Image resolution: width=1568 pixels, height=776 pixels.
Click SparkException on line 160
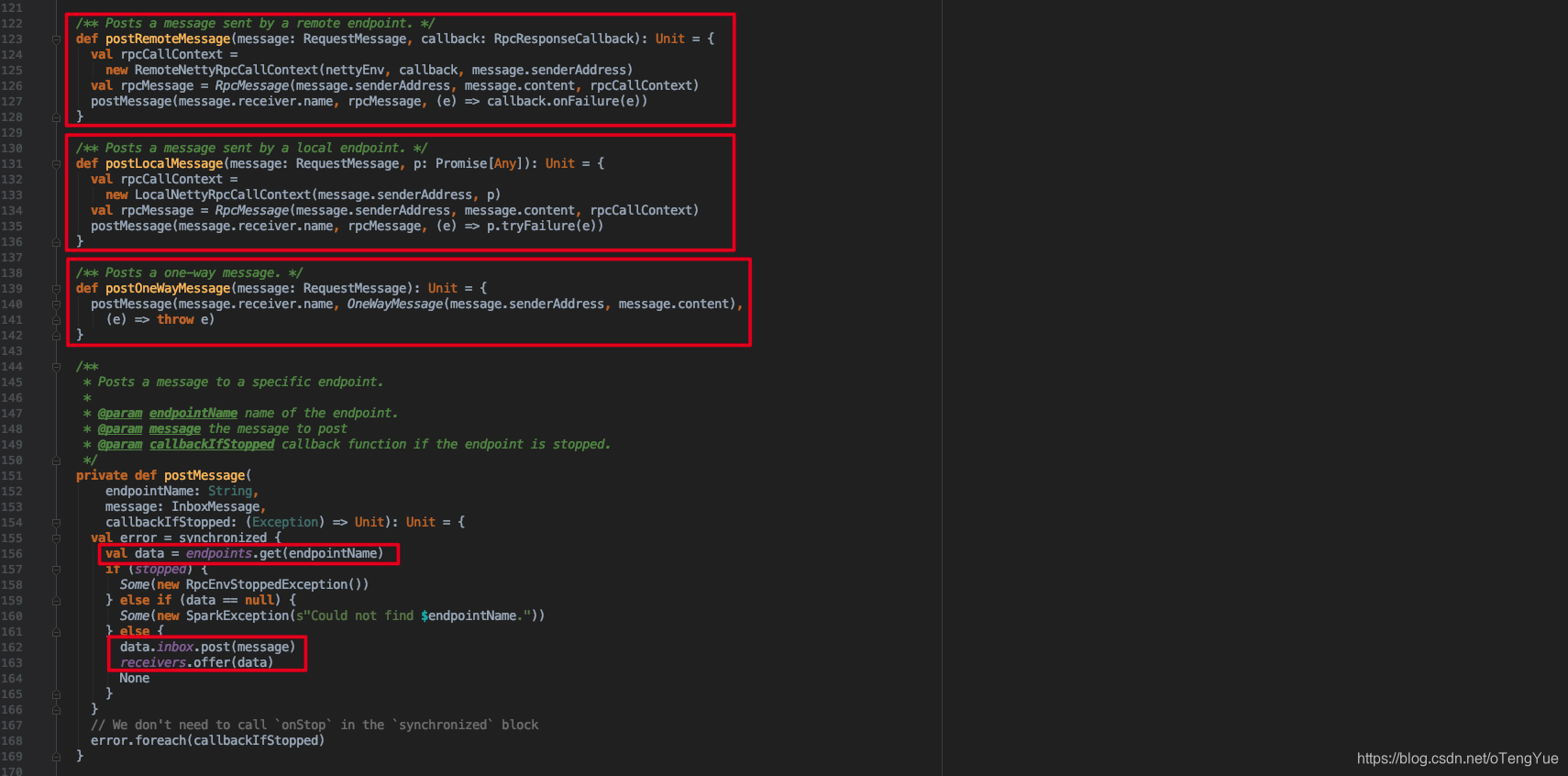[237, 616]
